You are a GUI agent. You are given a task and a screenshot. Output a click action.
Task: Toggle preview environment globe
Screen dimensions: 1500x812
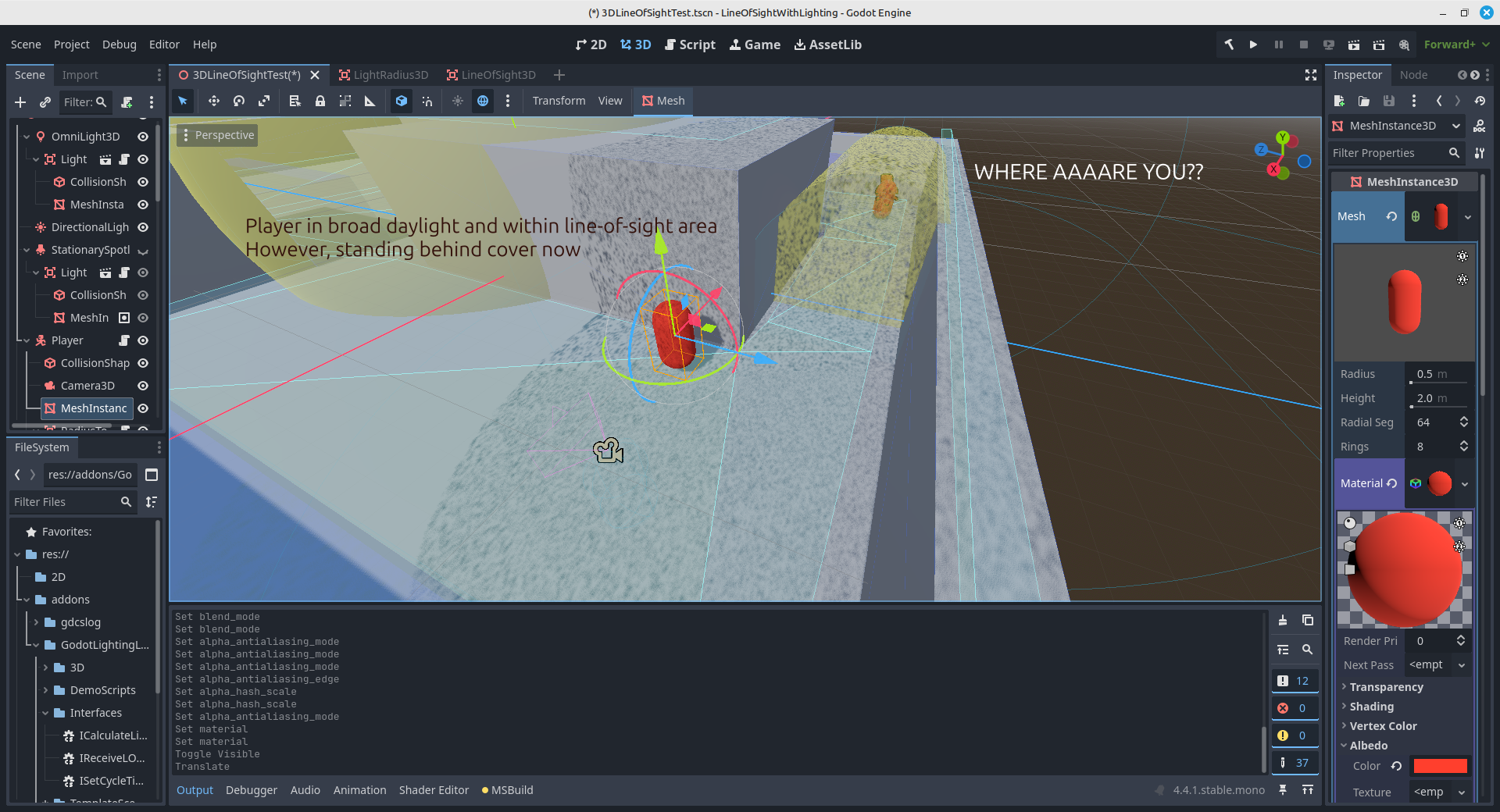483,101
